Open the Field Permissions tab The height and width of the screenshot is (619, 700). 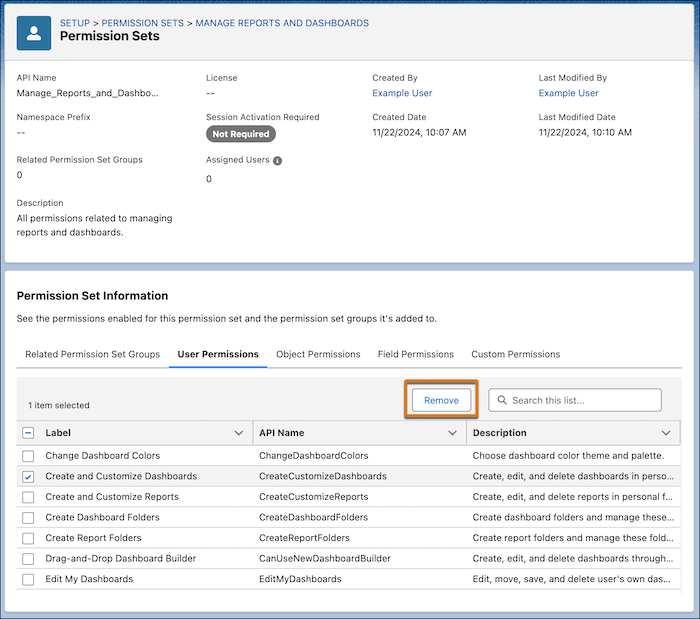(x=416, y=354)
